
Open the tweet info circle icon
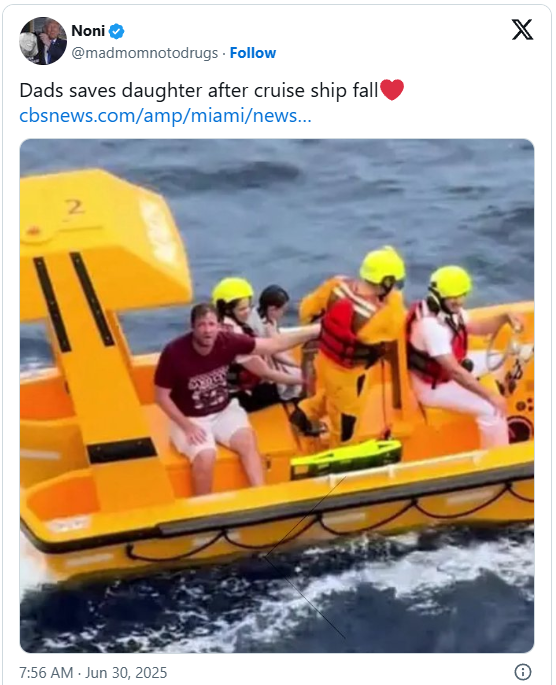[523, 671]
